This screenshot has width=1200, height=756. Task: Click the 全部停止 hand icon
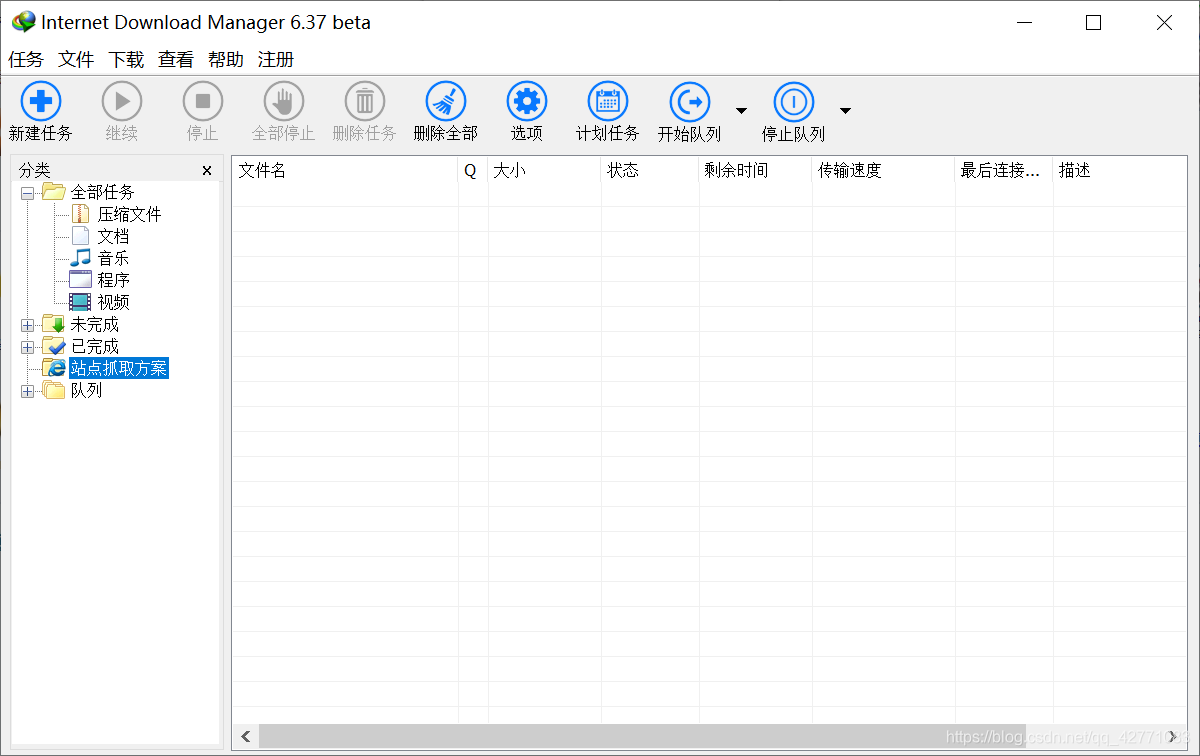tap(284, 101)
